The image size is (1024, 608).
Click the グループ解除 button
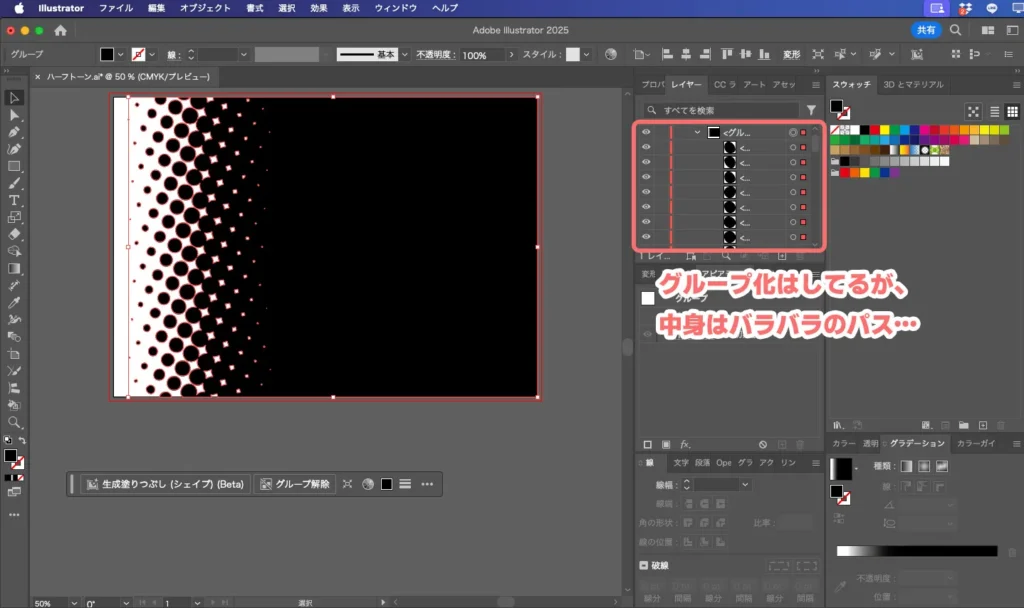click(295, 484)
